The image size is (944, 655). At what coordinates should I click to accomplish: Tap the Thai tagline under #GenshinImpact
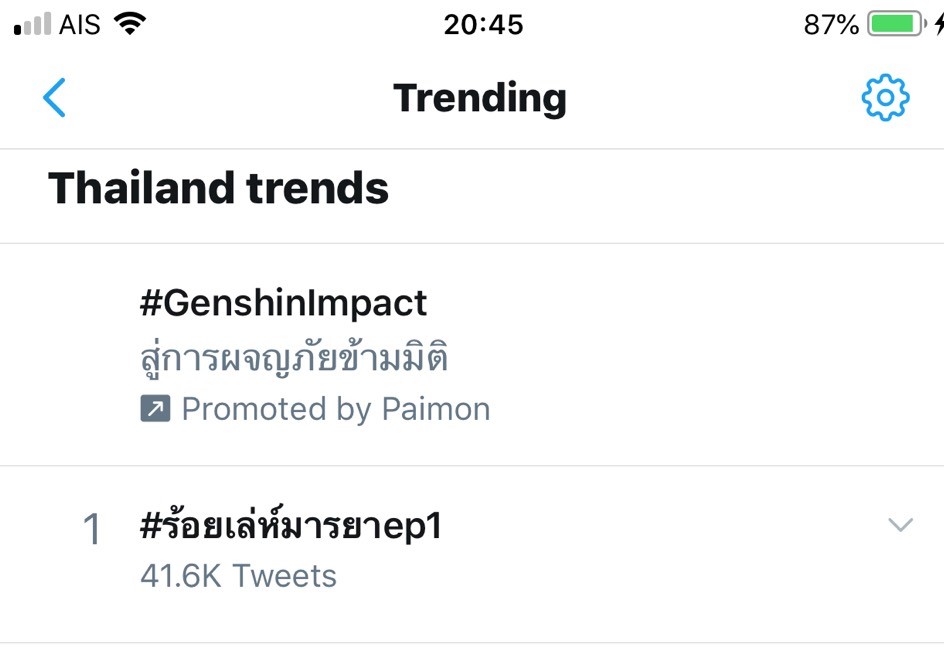pyautogui.click(x=294, y=357)
